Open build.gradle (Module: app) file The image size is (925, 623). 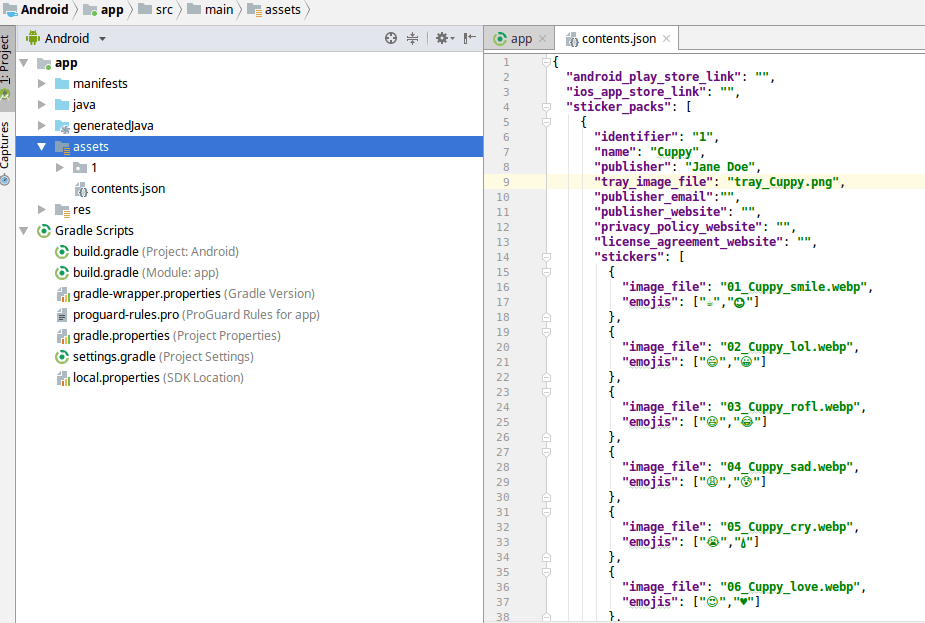click(137, 273)
